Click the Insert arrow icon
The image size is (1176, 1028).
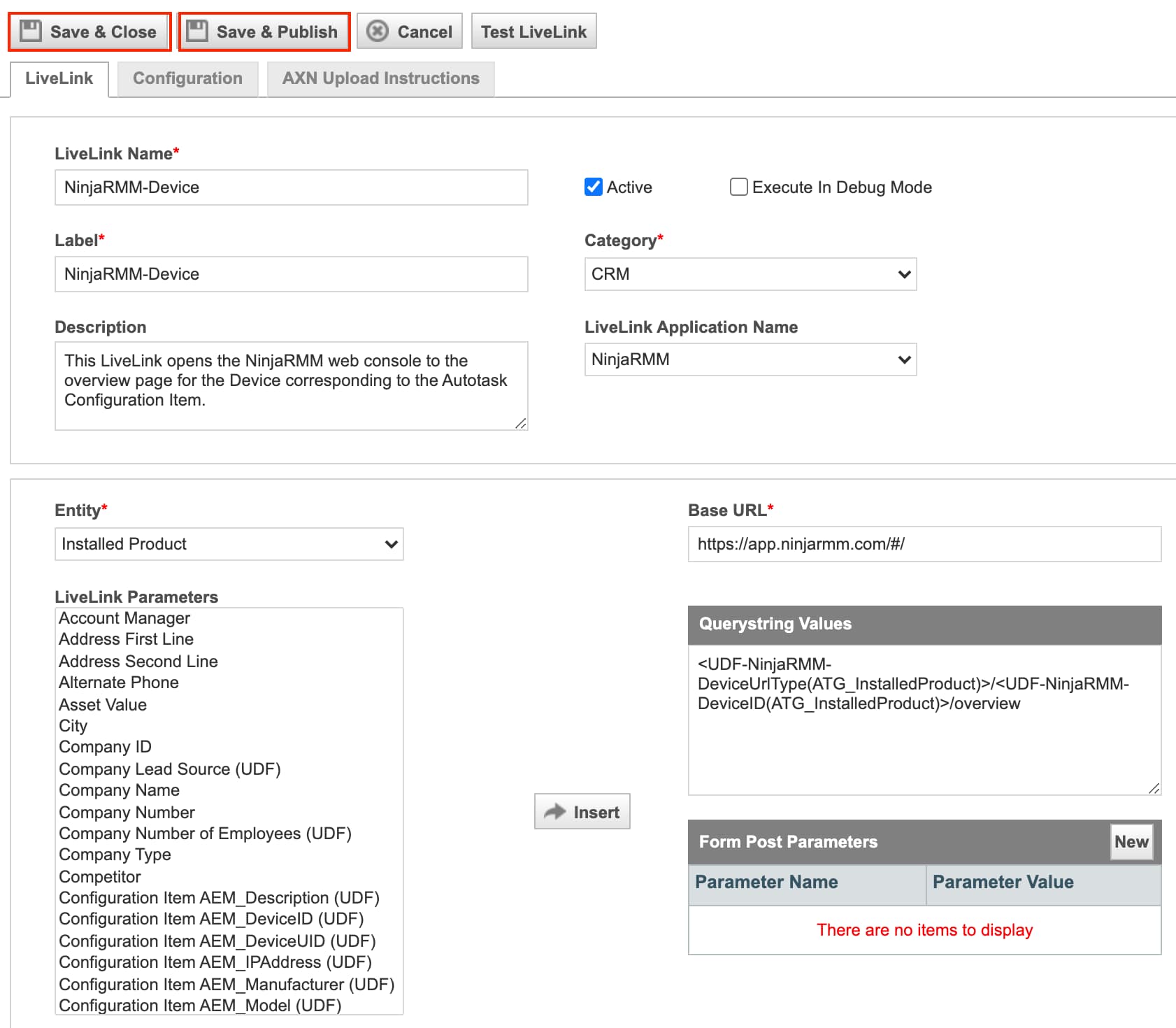click(x=555, y=811)
